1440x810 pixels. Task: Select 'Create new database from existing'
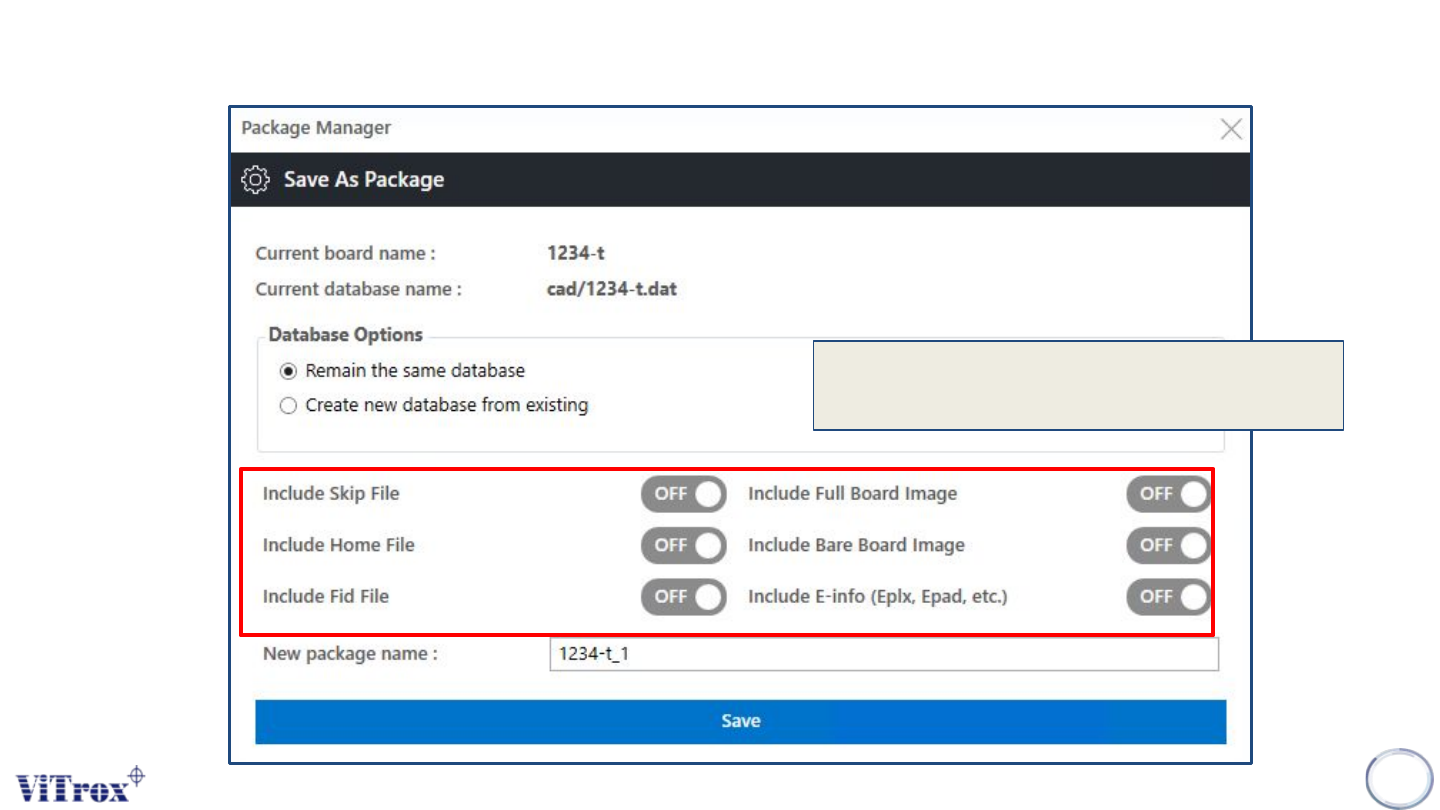point(289,406)
